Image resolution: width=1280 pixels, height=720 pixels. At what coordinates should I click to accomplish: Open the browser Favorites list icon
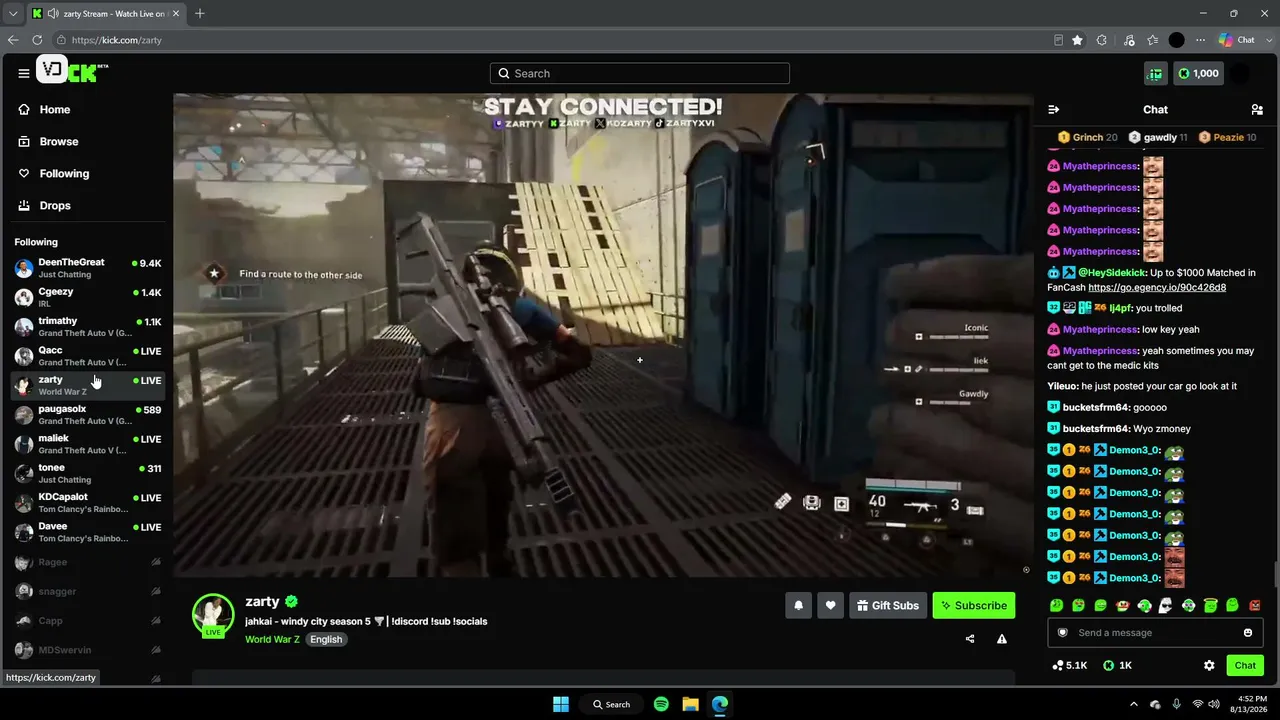(1152, 40)
